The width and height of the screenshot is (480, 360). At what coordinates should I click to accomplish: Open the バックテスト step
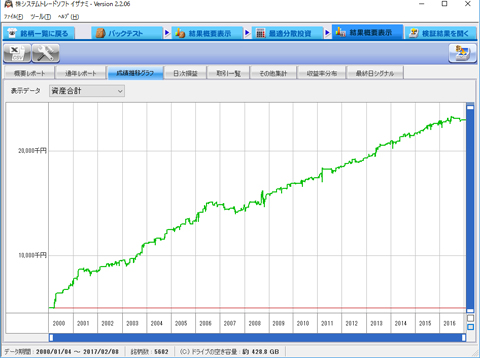(127, 33)
